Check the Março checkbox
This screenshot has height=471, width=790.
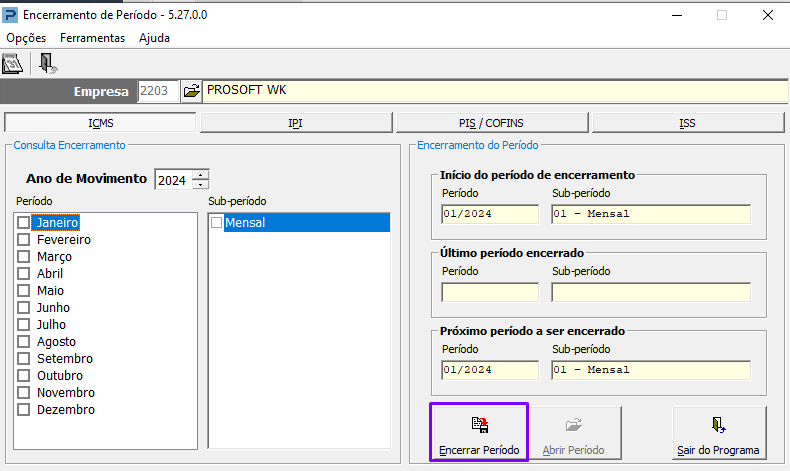coord(23,256)
